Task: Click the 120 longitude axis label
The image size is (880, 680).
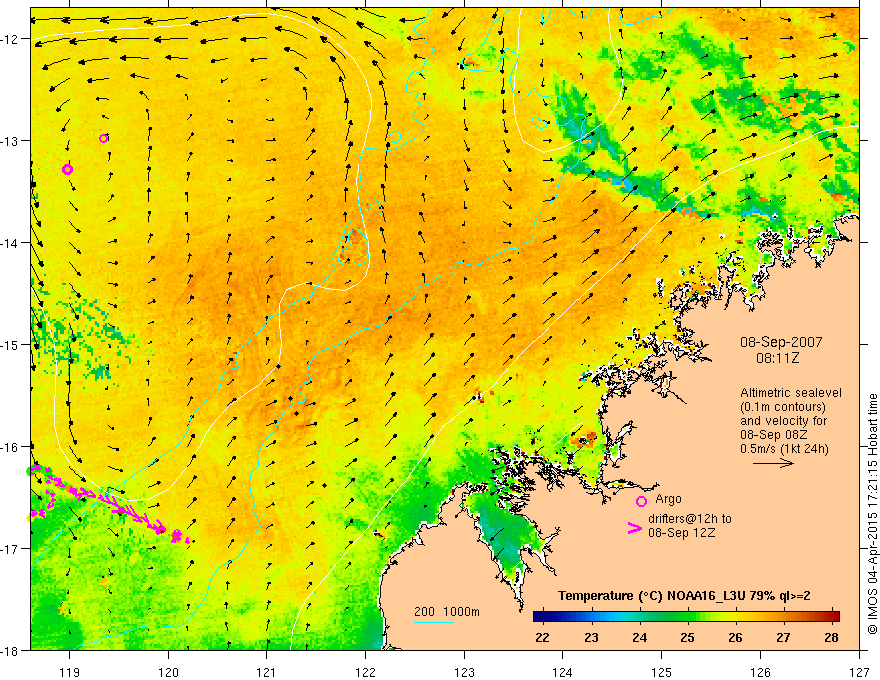Action: [x=168, y=673]
